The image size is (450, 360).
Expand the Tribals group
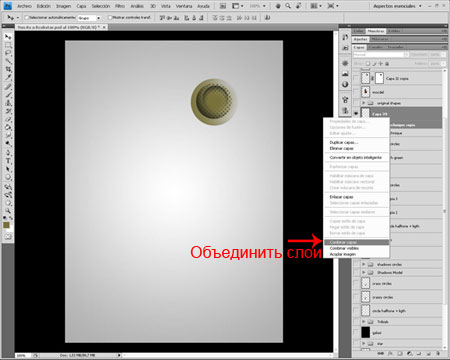pyautogui.click(x=364, y=322)
